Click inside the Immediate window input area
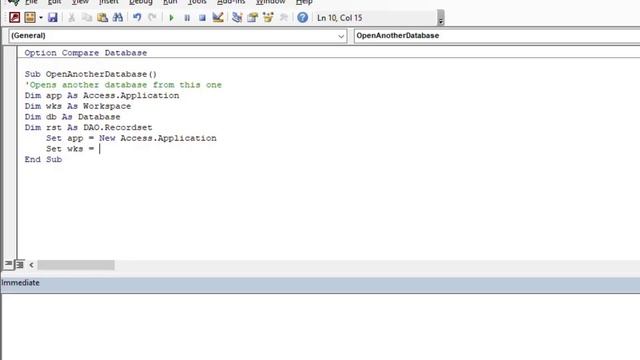The width and height of the screenshot is (640, 360). click(320, 327)
